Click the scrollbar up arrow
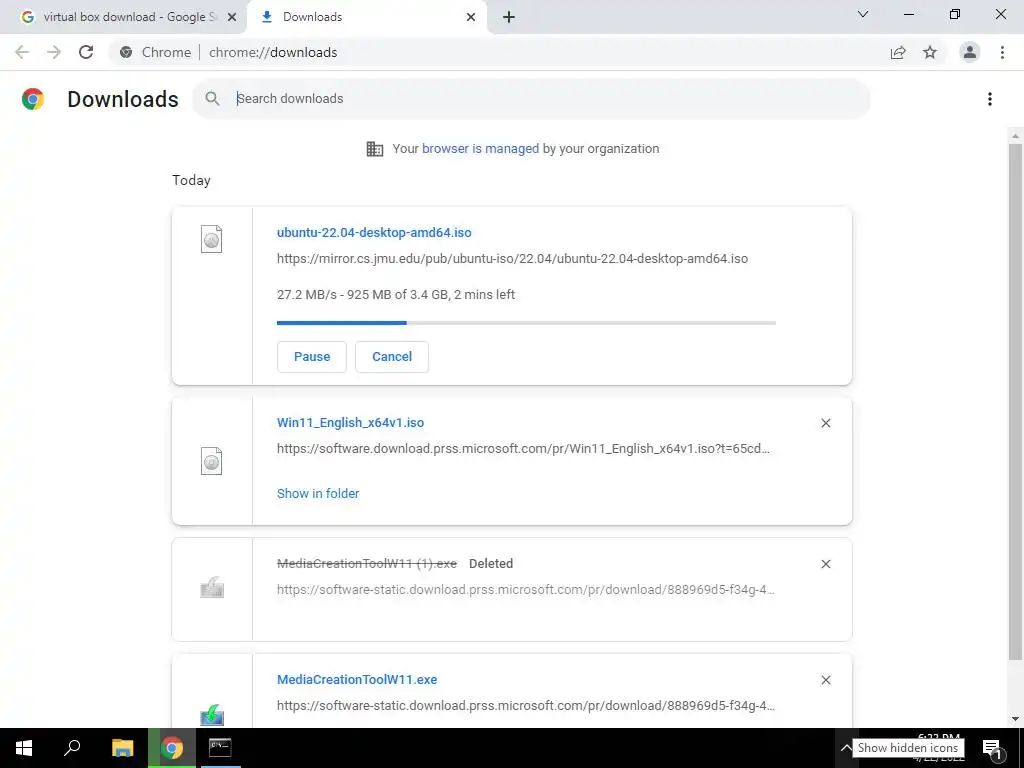The image size is (1024, 768). [1015, 136]
